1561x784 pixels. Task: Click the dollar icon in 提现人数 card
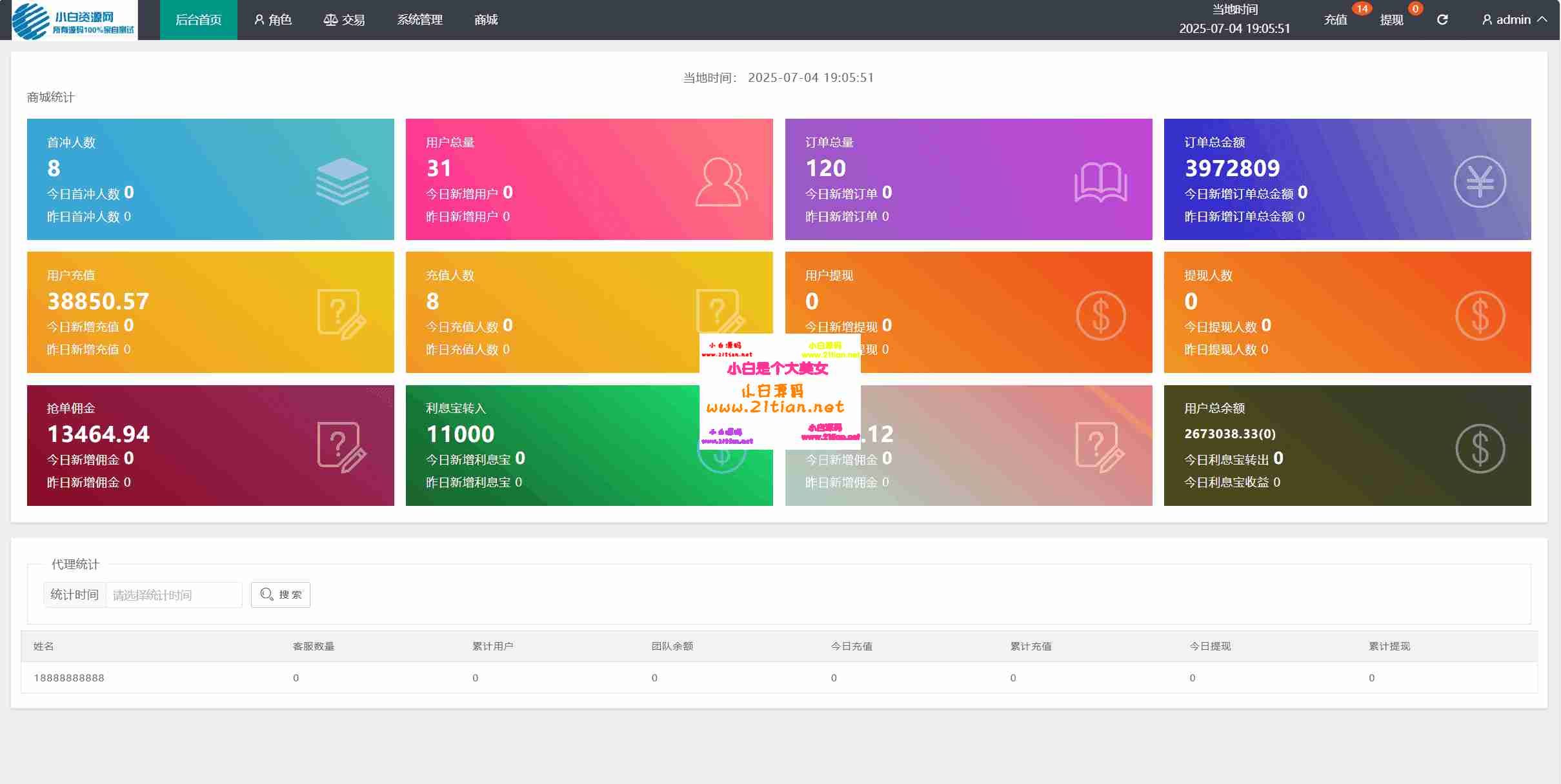[1480, 316]
